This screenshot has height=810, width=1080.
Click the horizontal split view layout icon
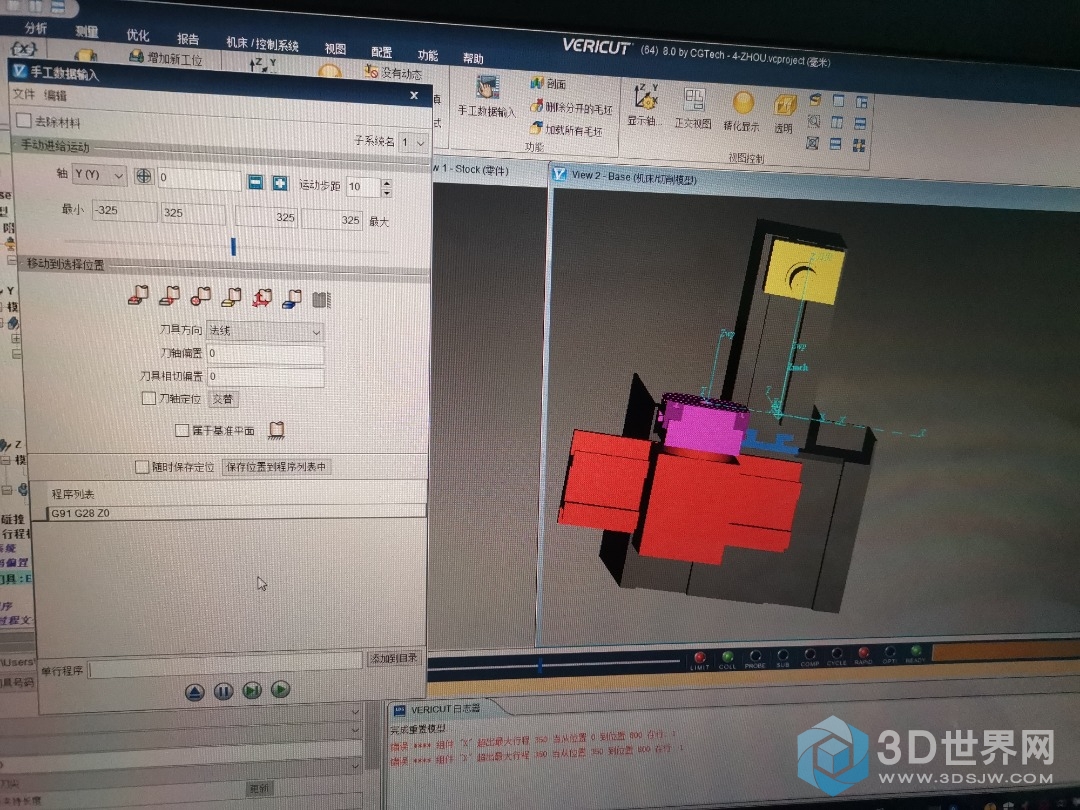click(835, 144)
